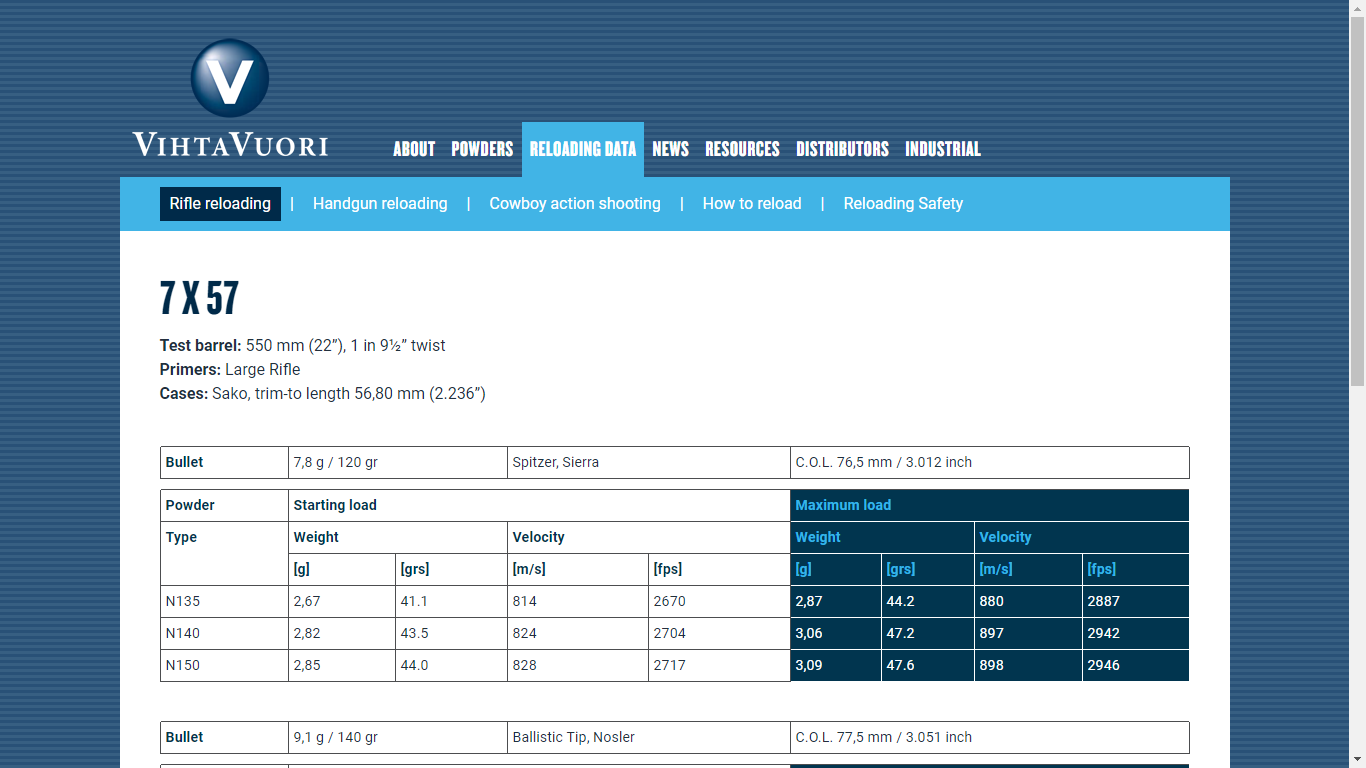Click the Cases Sako trim-to length line
The width and height of the screenshot is (1366, 768).
click(323, 394)
